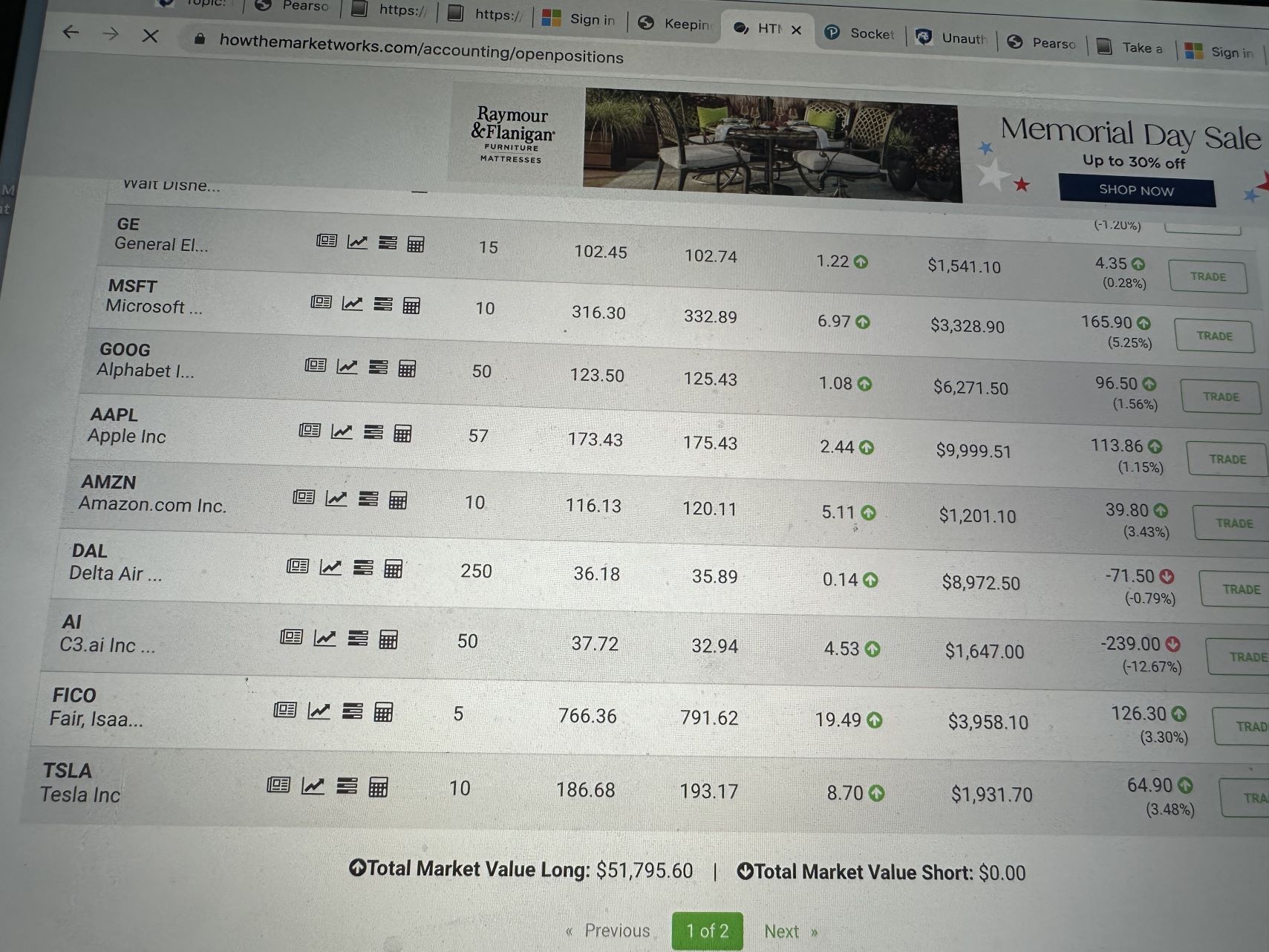Open news icon for C3.ai row
This screenshot has width=1269, height=952.
pos(291,636)
